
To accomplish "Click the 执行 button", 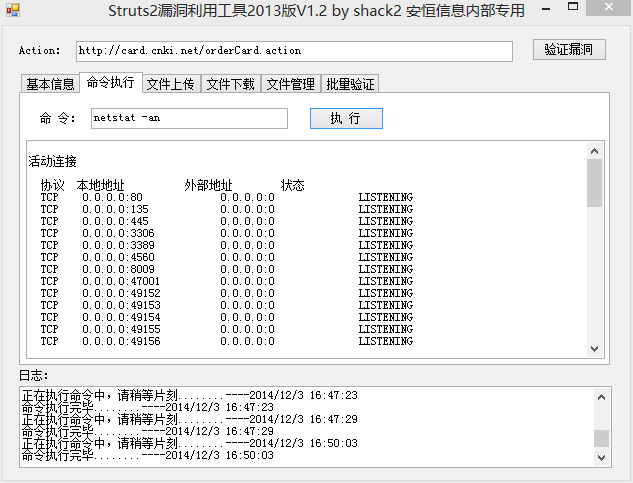I will (346, 118).
